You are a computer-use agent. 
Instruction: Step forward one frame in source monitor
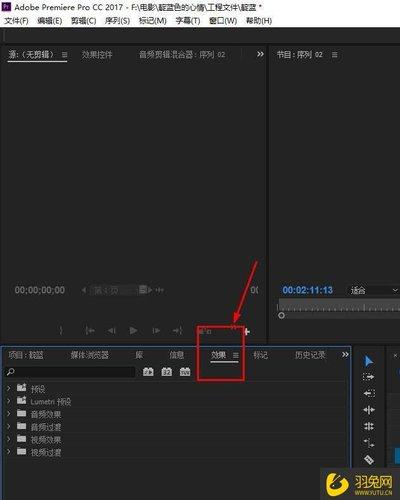[156, 331]
